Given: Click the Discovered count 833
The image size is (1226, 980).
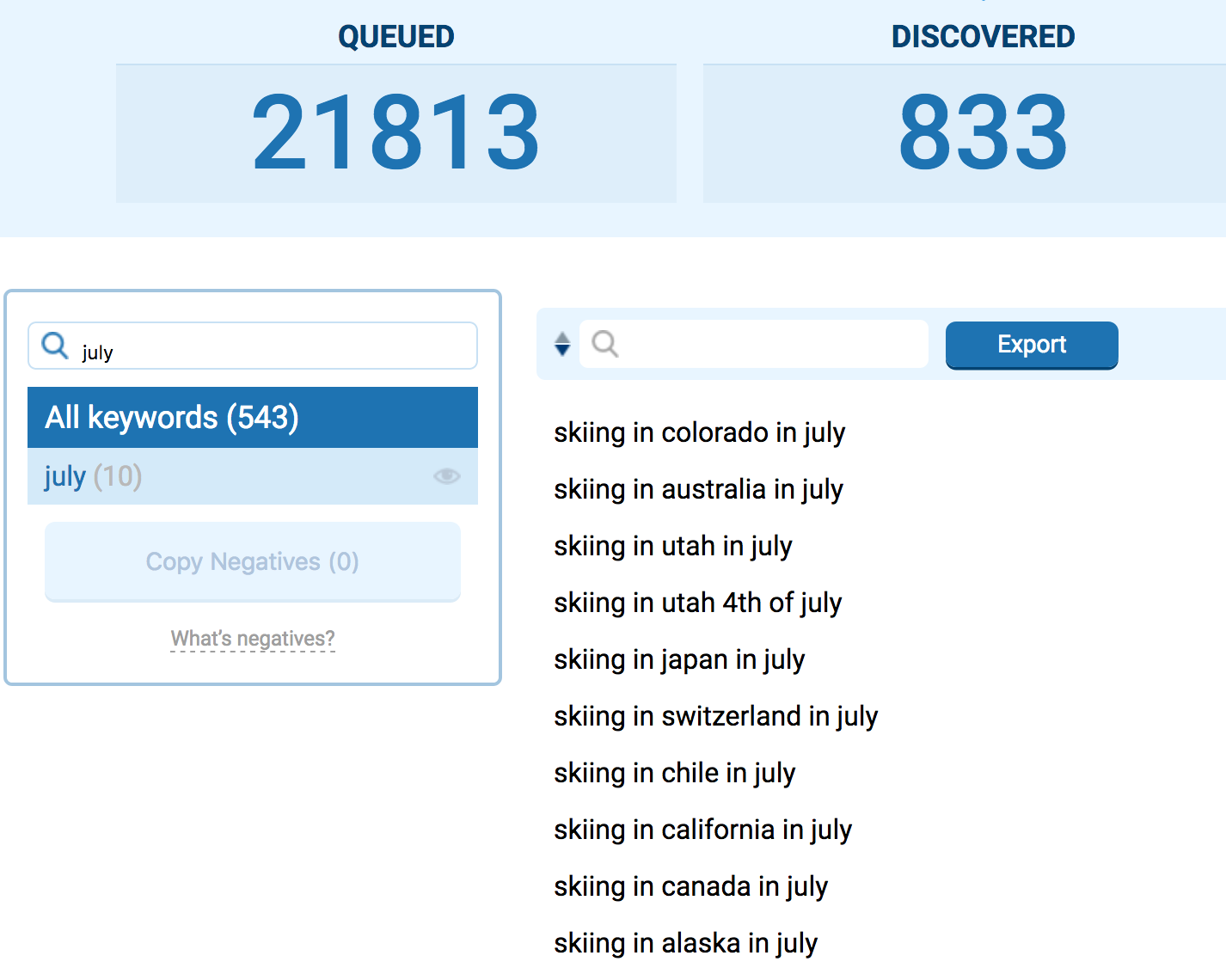Looking at the screenshot, I should pyautogui.click(x=982, y=133).
